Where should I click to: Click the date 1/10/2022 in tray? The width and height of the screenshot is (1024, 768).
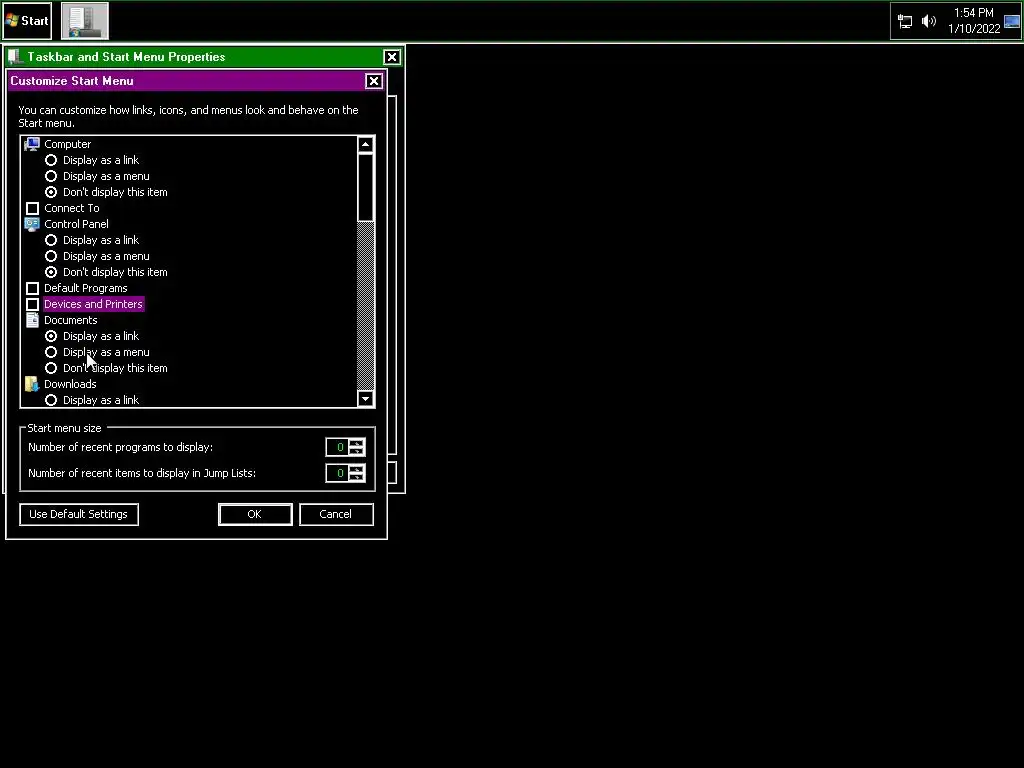tap(974, 29)
